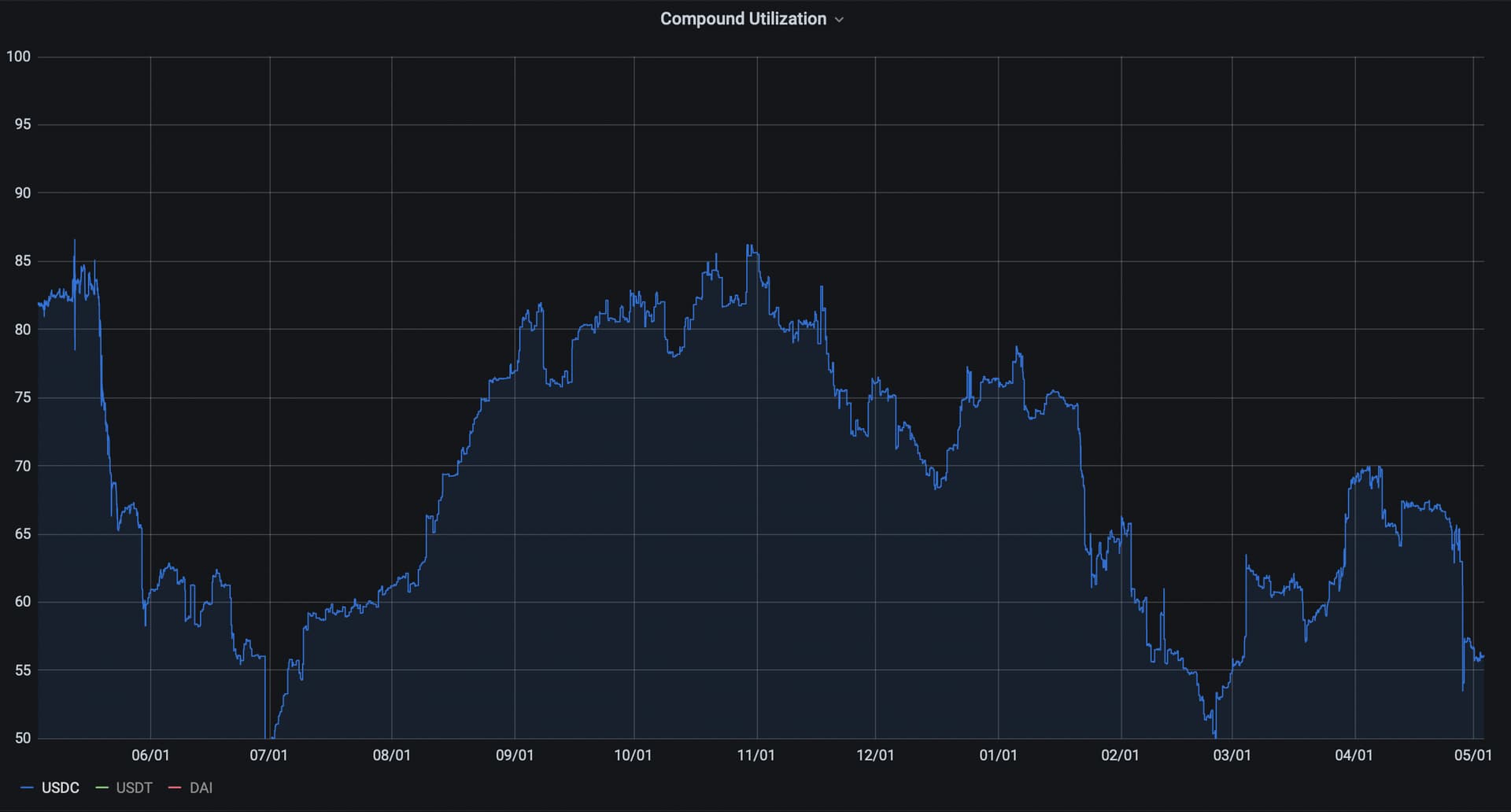
Task: Click the 75 y-axis value label
Action: 23,397
